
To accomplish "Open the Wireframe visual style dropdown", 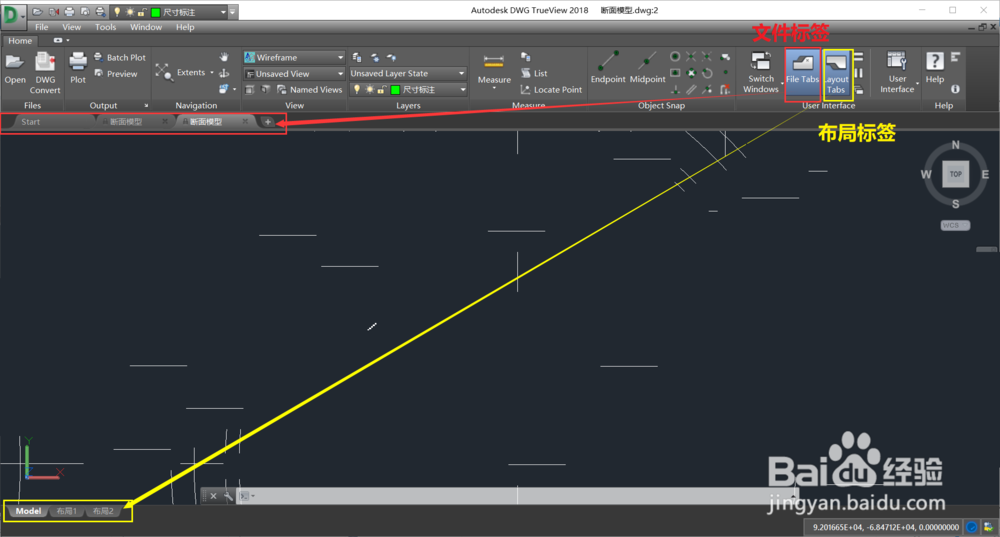I will coord(294,57).
